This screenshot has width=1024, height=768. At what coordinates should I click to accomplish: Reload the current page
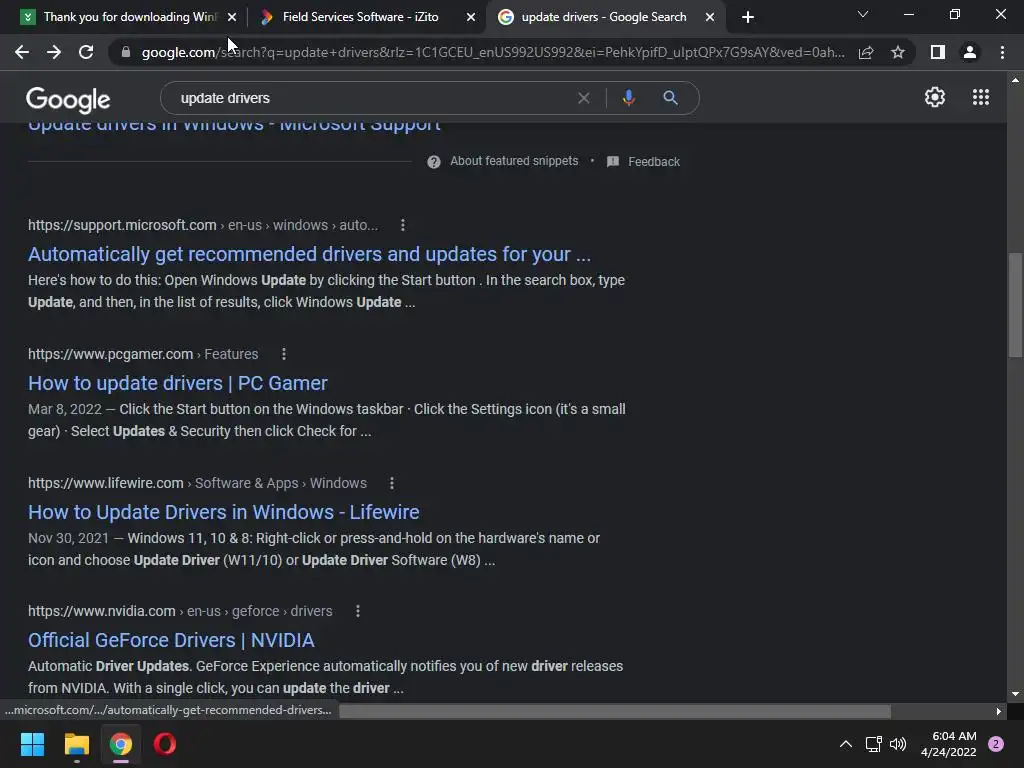click(86, 52)
